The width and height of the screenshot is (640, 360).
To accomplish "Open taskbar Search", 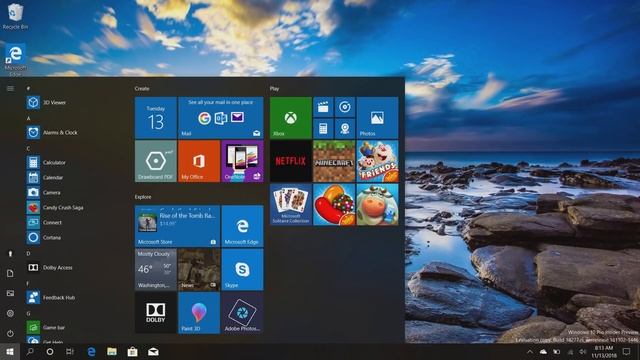I will tap(30, 351).
